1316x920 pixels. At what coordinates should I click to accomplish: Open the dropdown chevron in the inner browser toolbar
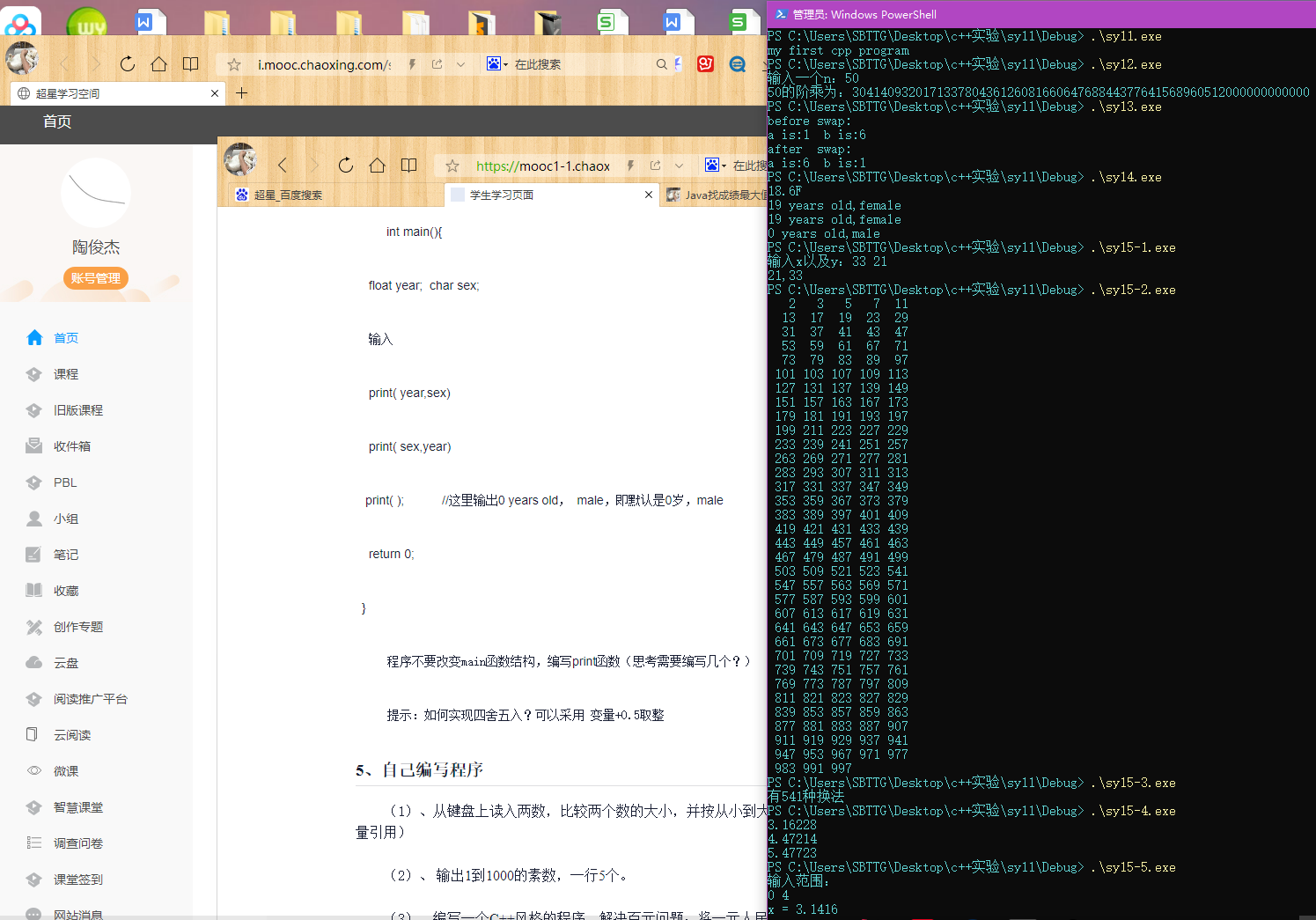point(679,166)
